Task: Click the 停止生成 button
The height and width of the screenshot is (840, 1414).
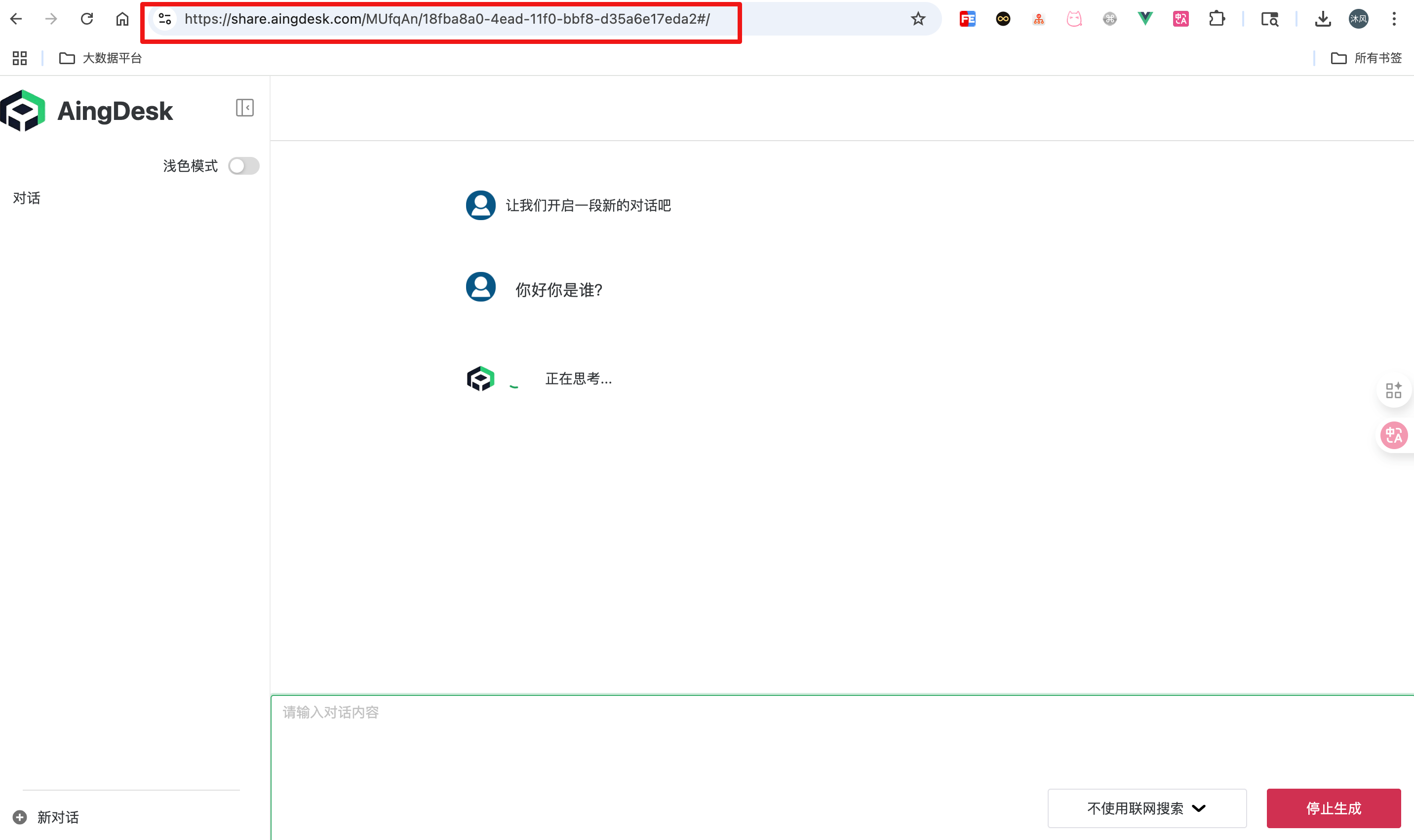Action: tap(1334, 808)
